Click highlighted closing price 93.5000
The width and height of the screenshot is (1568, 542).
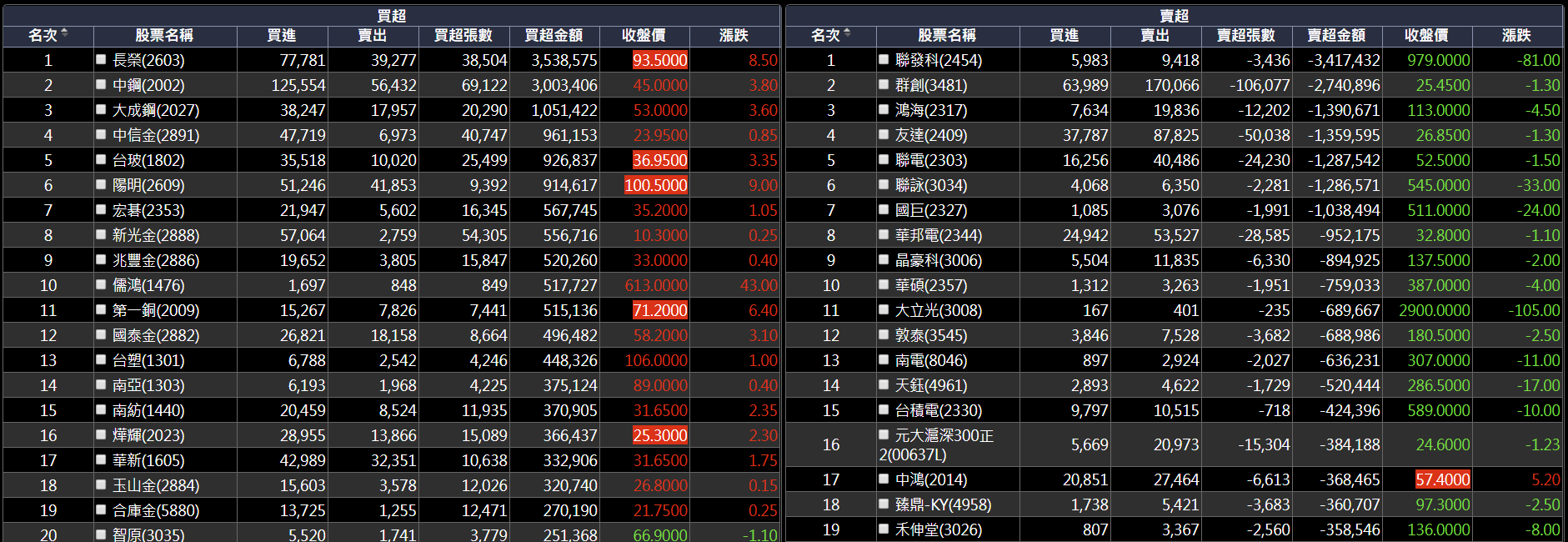point(660,60)
